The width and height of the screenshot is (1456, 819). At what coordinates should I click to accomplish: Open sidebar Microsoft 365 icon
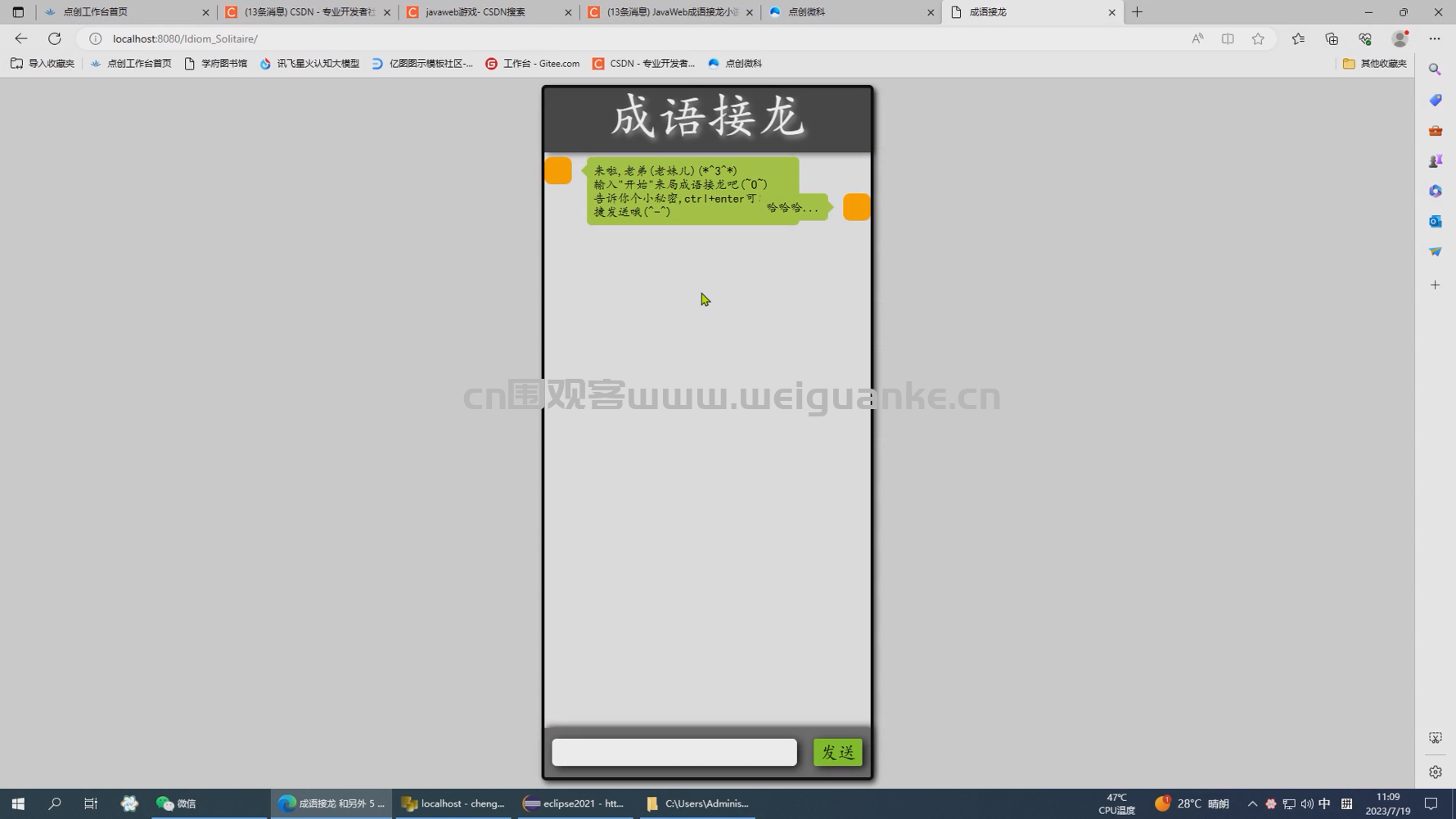(x=1435, y=191)
